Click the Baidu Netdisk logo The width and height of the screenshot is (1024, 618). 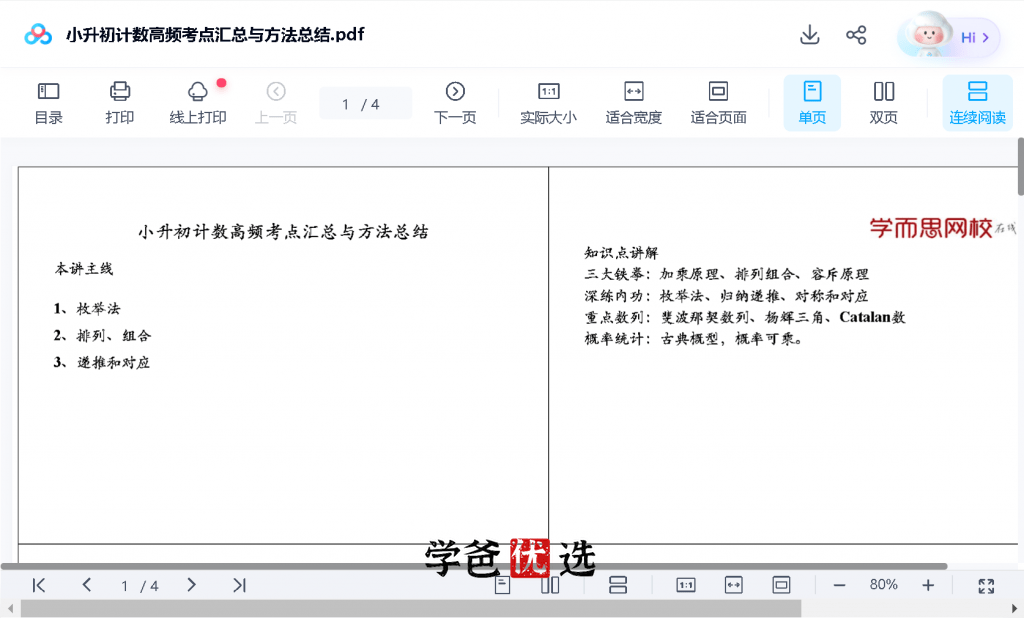pyautogui.click(x=38, y=35)
